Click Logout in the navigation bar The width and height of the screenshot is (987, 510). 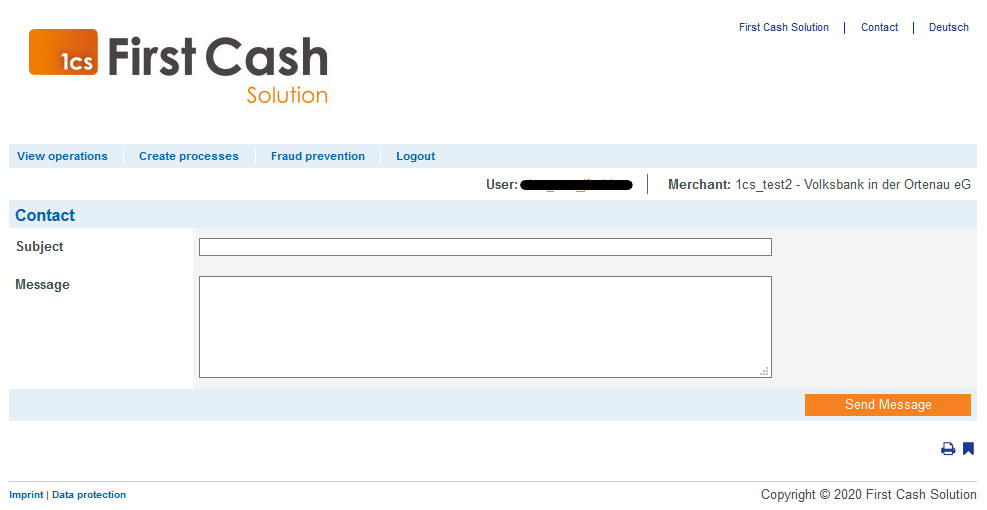(x=415, y=156)
